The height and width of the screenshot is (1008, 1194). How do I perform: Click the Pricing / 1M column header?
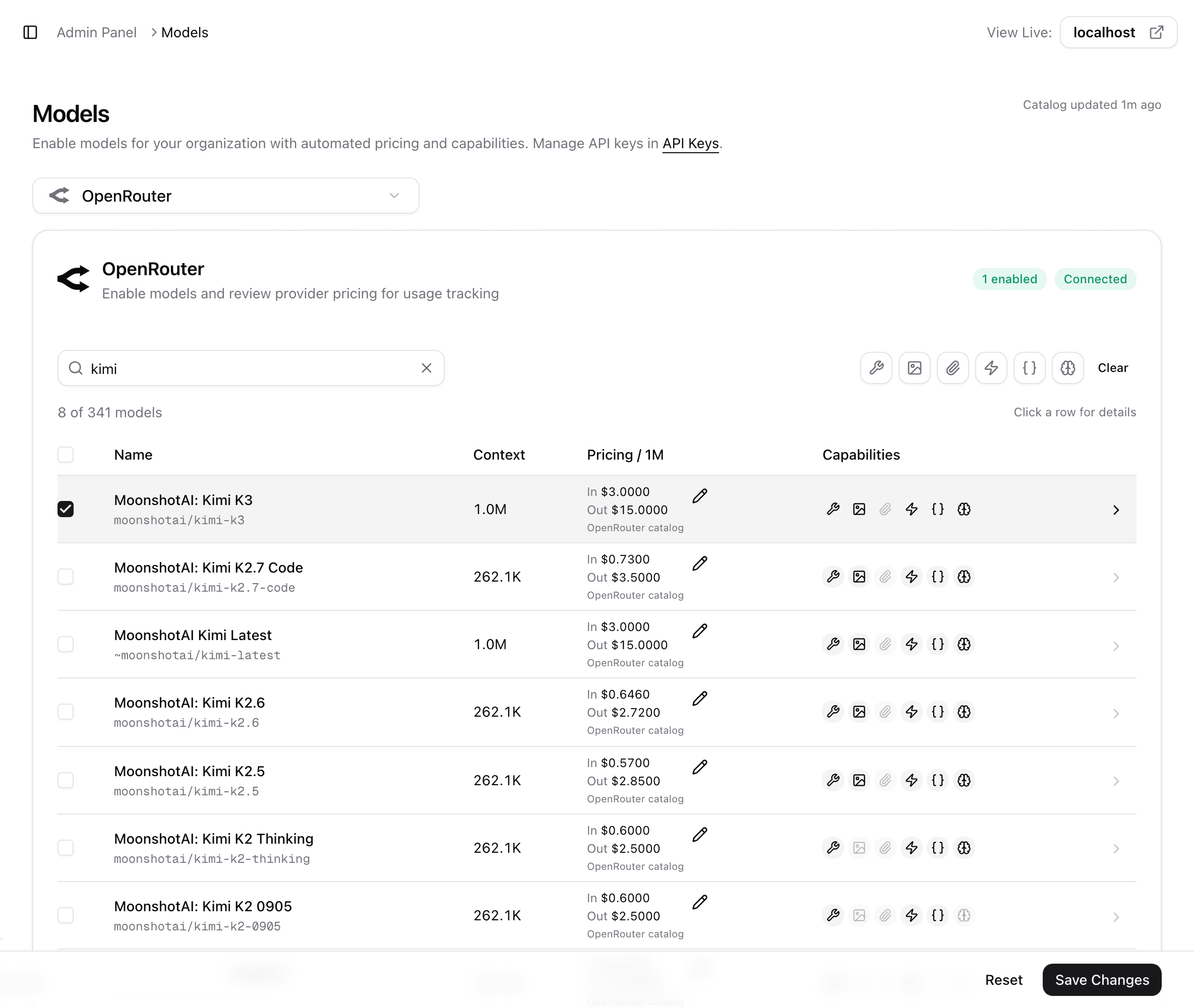[625, 455]
